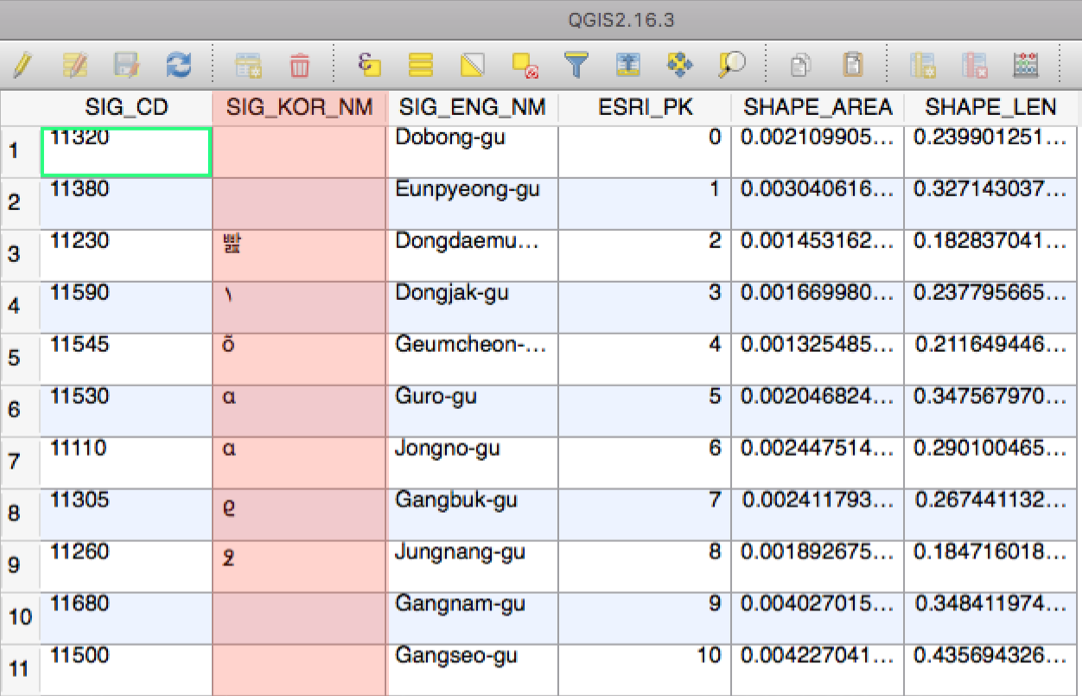Image resolution: width=1082 pixels, height=696 pixels.
Task: Select row number 5 header
Action: (20, 359)
